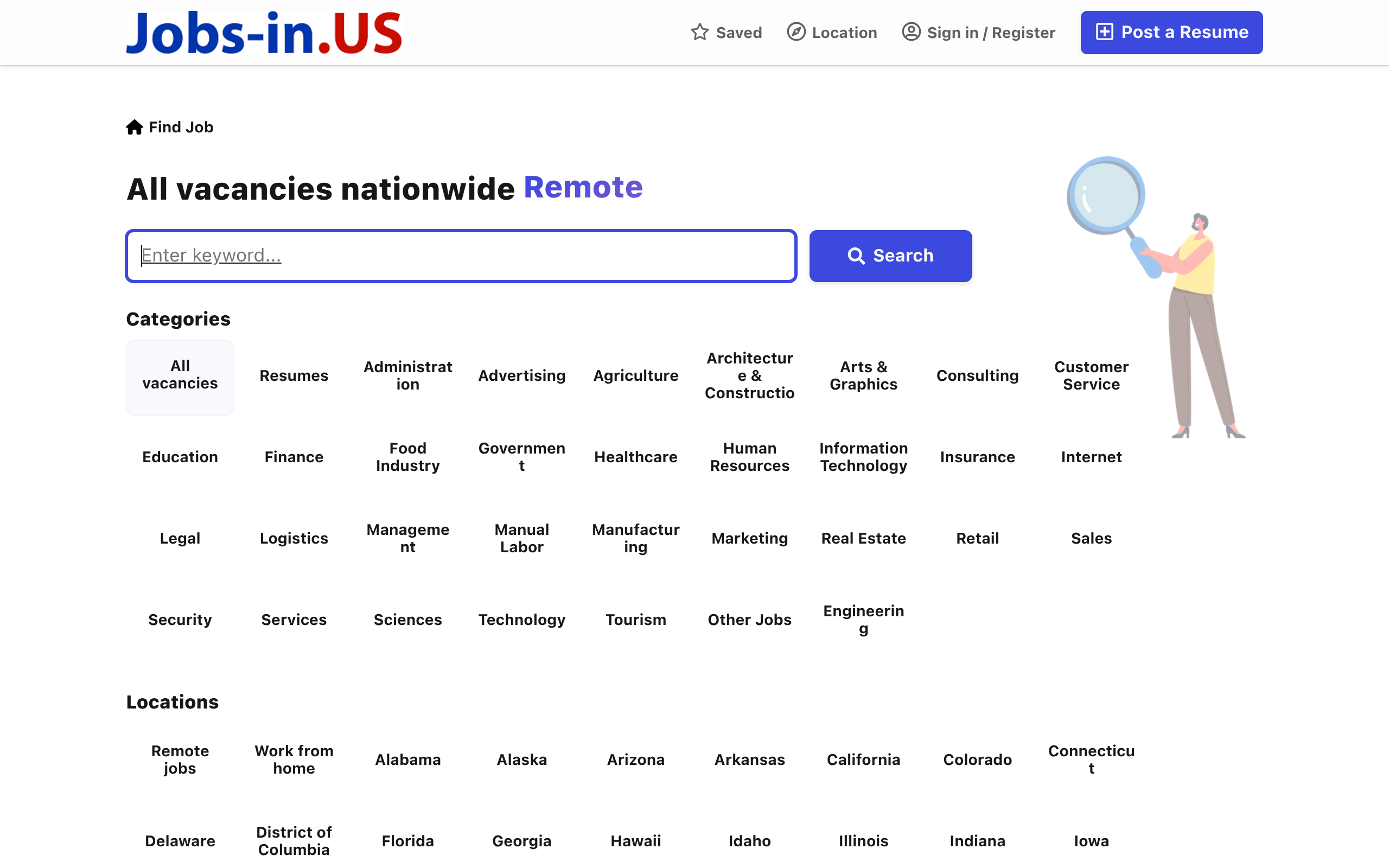
Task: Click the Saved star icon
Action: pyautogui.click(x=700, y=33)
